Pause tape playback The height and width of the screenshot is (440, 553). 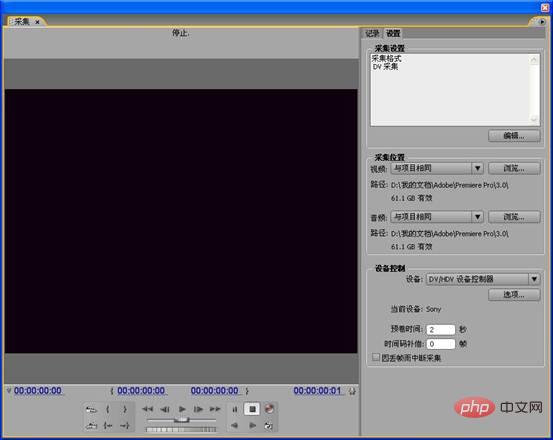click(x=235, y=409)
